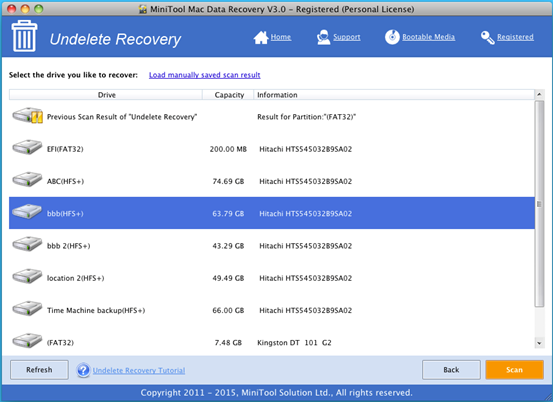
Task: Click the Time Machine backup drive icon
Action: pos(27,309)
